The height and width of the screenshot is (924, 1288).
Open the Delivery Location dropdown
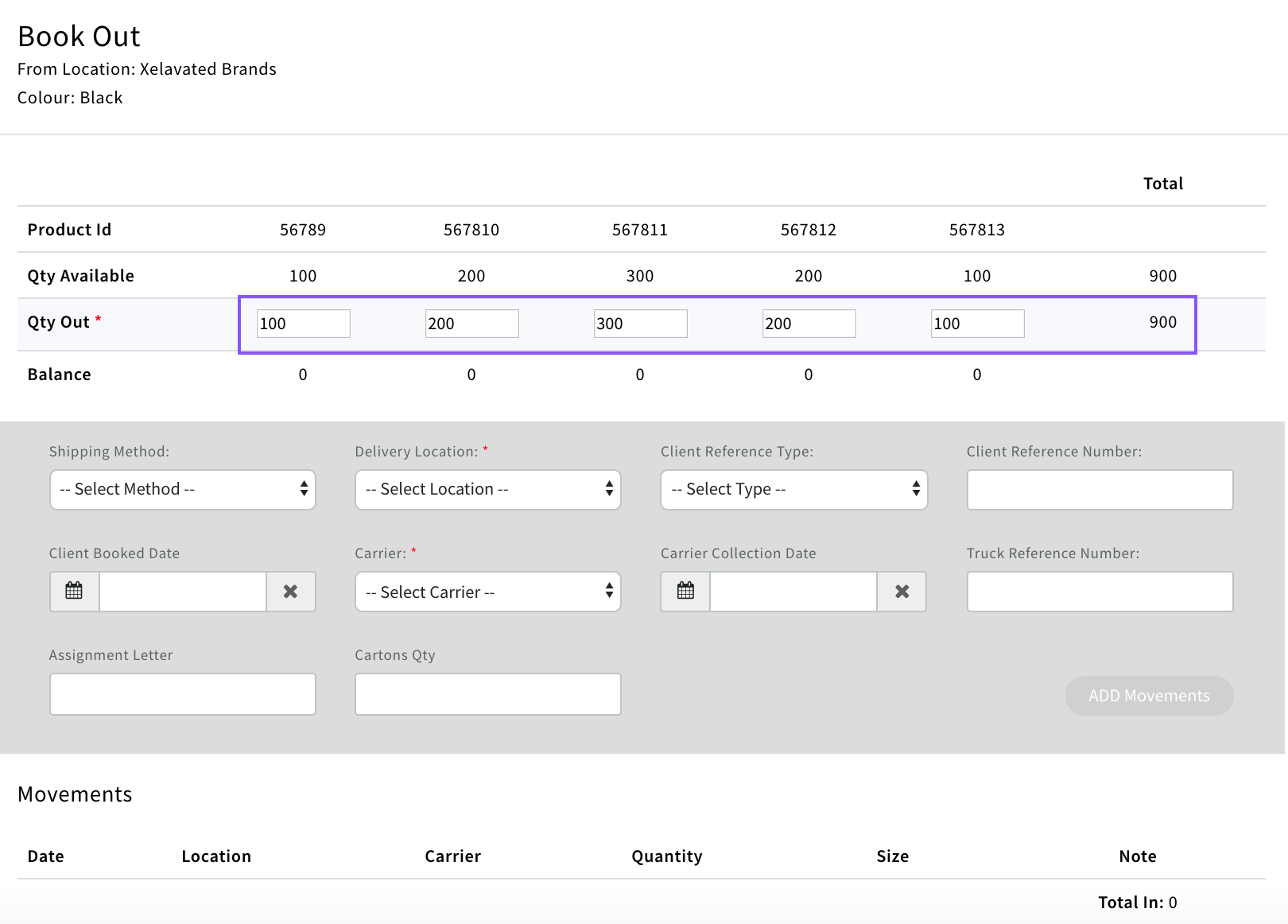tap(488, 490)
